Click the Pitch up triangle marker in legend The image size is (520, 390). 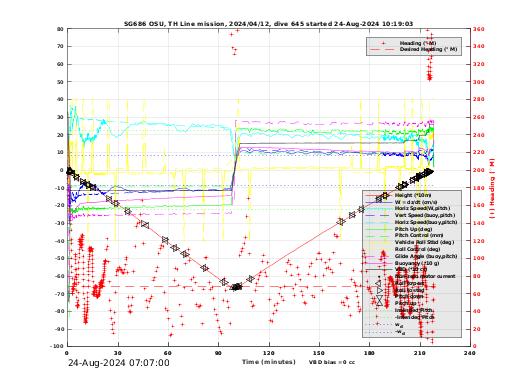pos(379,303)
